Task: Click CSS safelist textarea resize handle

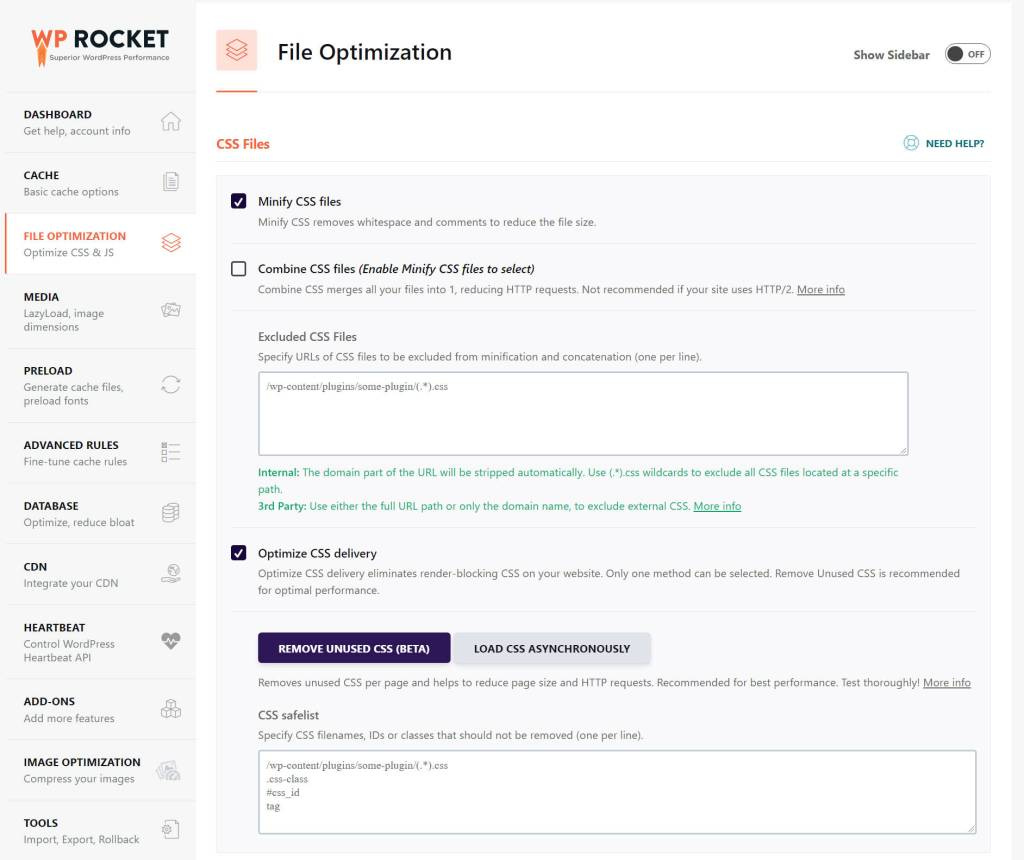Action: 971,829
